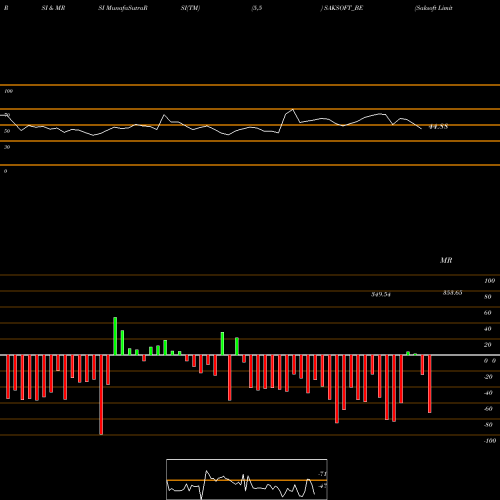The width and height of the screenshot is (500, 500).
Task: Click the current RSI value 44.38
Action: click(438, 127)
